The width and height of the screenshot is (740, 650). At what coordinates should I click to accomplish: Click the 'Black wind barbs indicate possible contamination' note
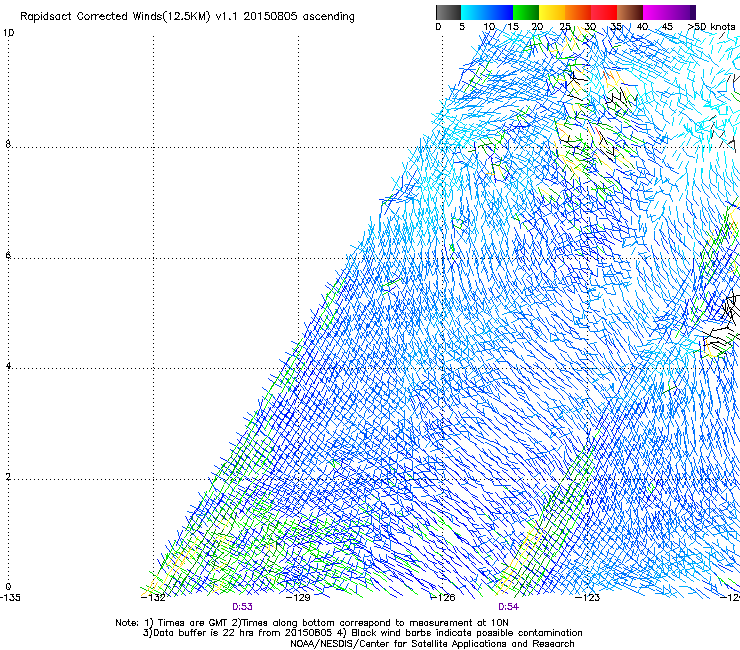tap(467, 633)
